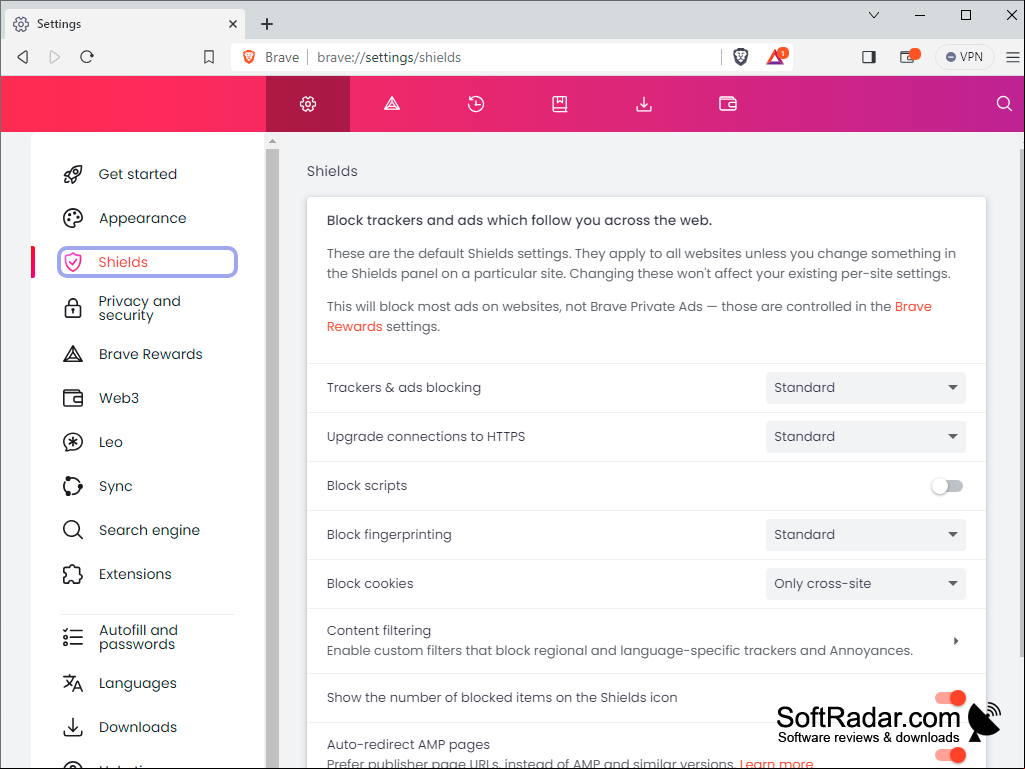Open the Brave Wallet icon beside VPN
This screenshot has height=769, width=1025.
point(909,57)
